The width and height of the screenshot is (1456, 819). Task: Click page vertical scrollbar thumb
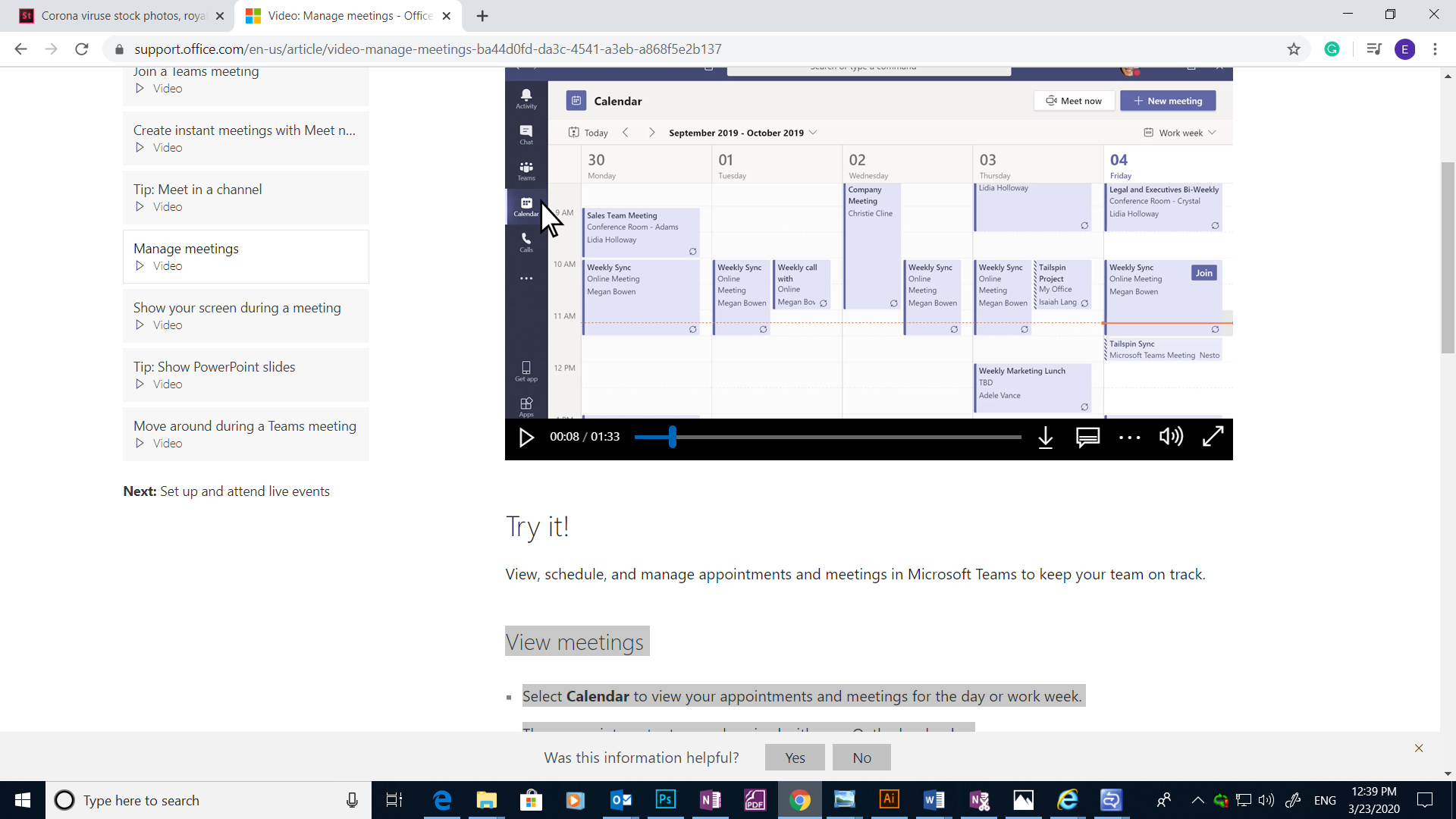pyautogui.click(x=1448, y=258)
